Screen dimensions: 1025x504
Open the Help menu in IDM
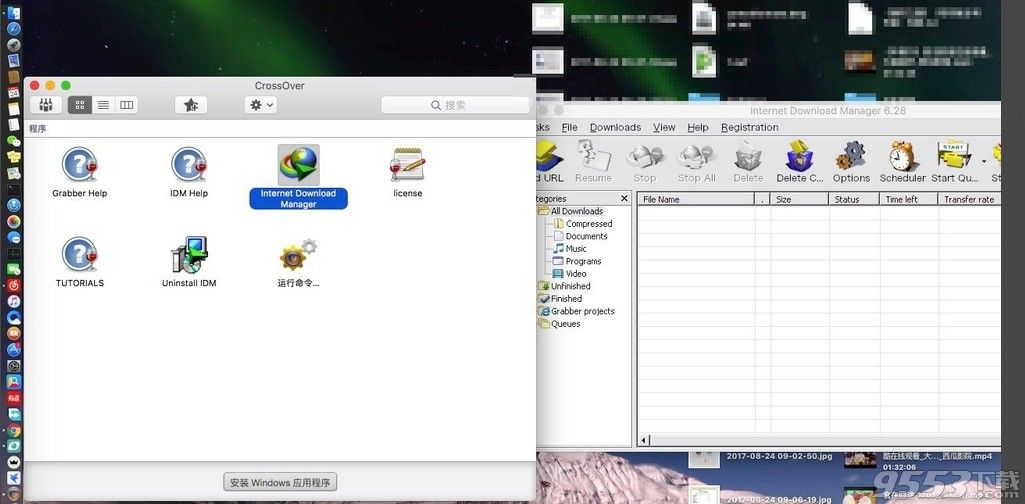697,127
